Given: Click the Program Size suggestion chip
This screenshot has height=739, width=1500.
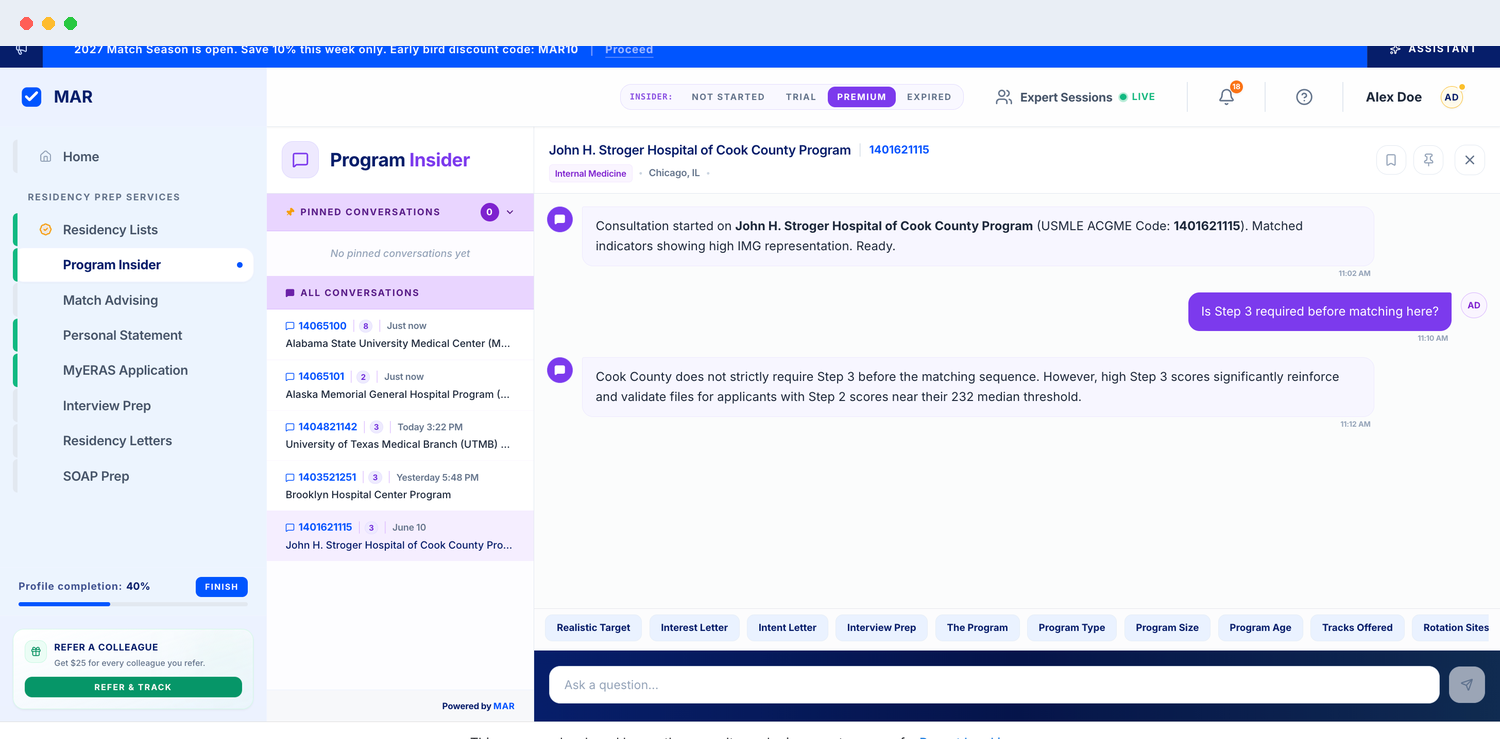Looking at the screenshot, I should click(x=1167, y=628).
